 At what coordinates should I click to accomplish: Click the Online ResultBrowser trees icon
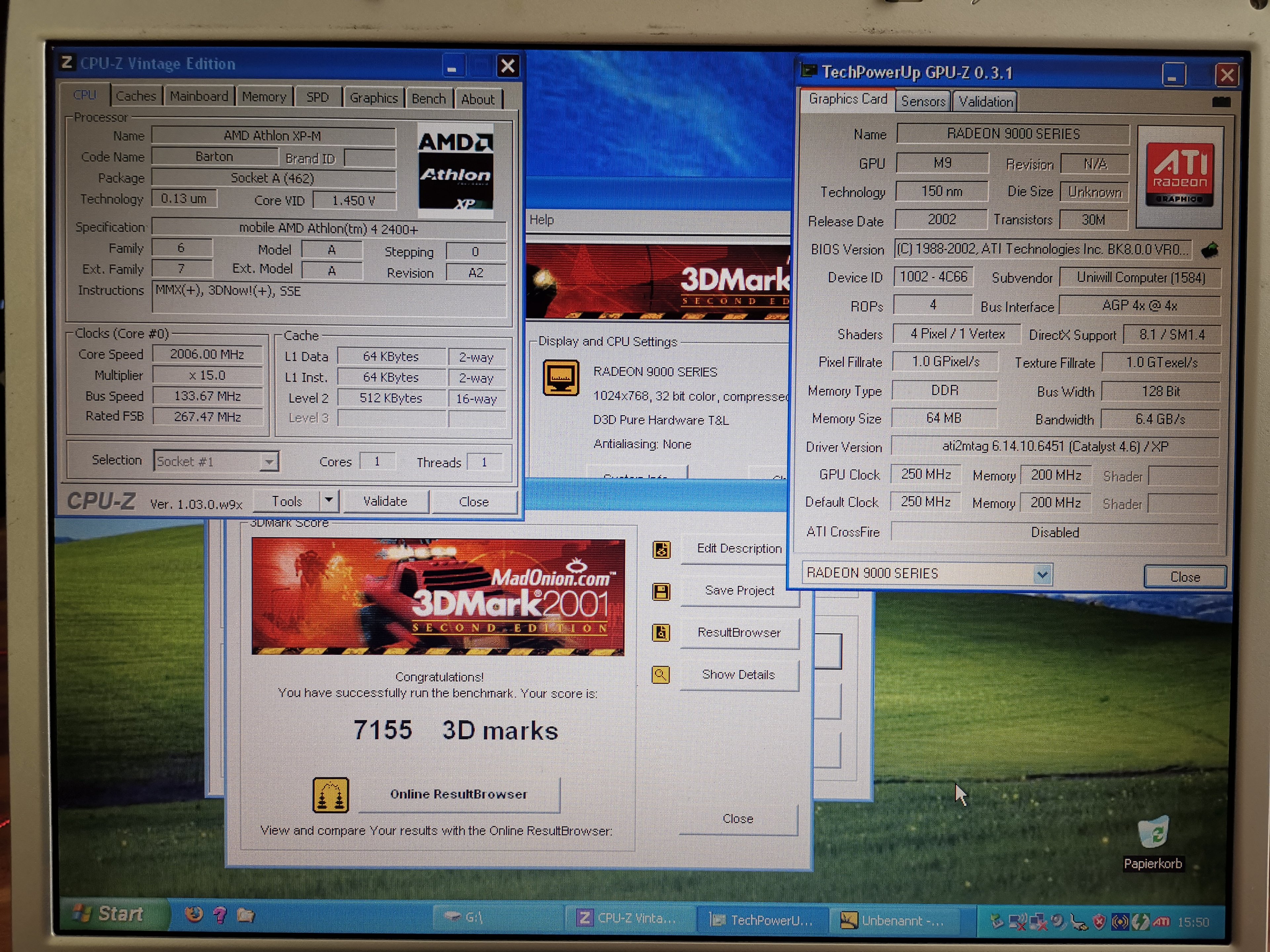(330, 795)
